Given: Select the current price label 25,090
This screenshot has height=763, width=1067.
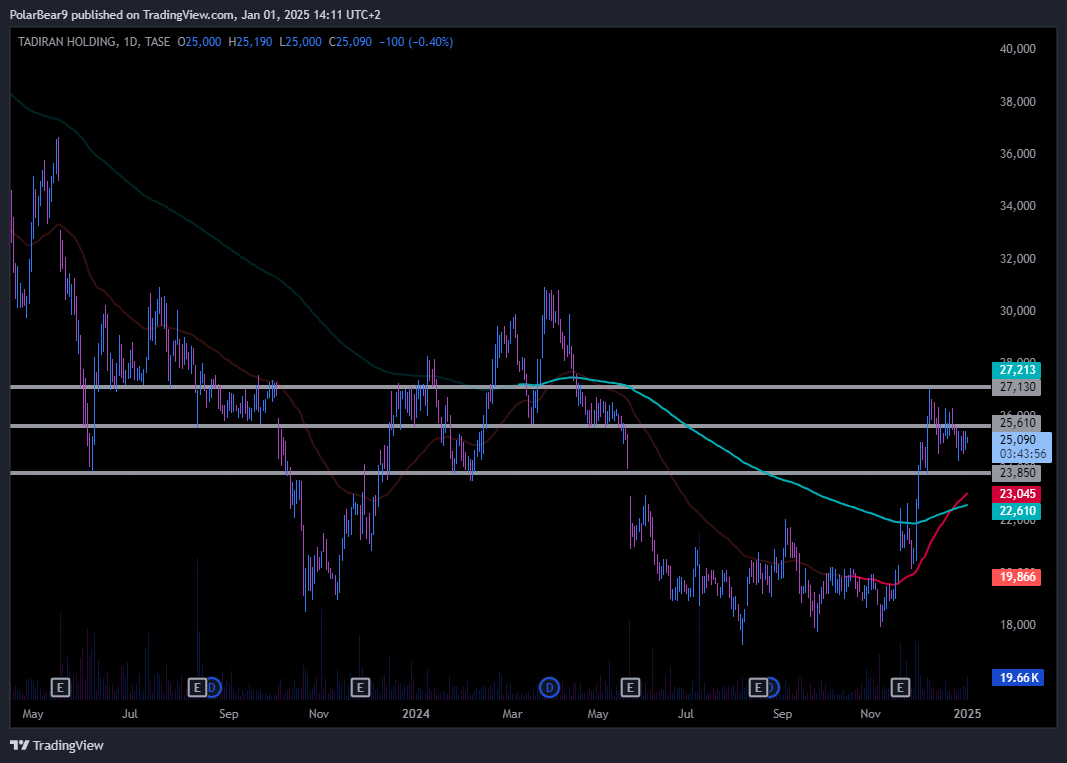Looking at the screenshot, I should (x=1019, y=439).
